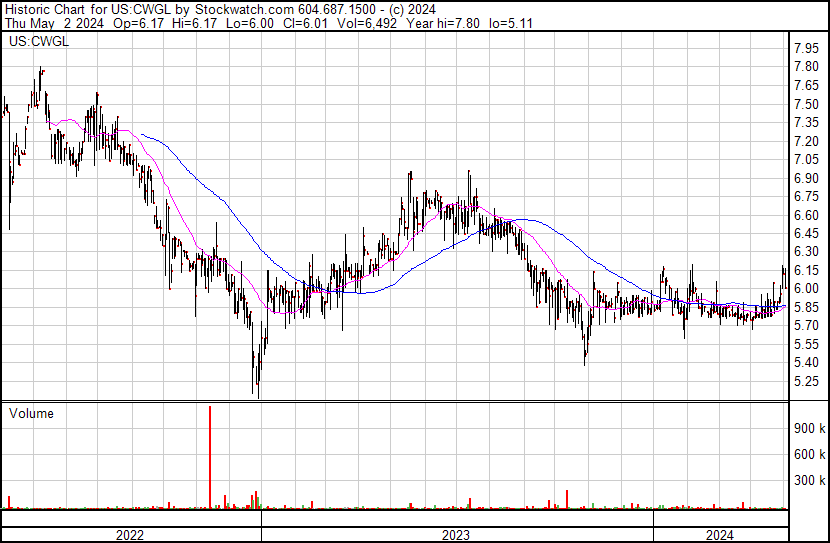Click the 6.15 price axis label
830x543 pixels.
[807, 270]
